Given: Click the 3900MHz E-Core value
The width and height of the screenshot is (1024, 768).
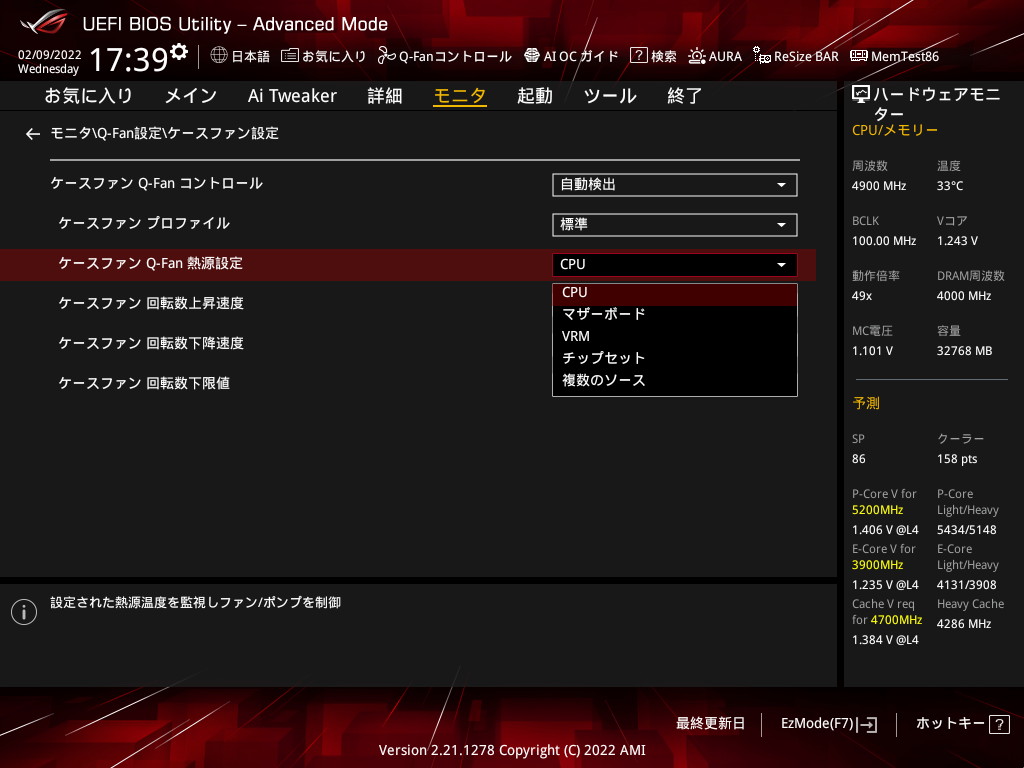Looking at the screenshot, I should (x=878, y=565).
